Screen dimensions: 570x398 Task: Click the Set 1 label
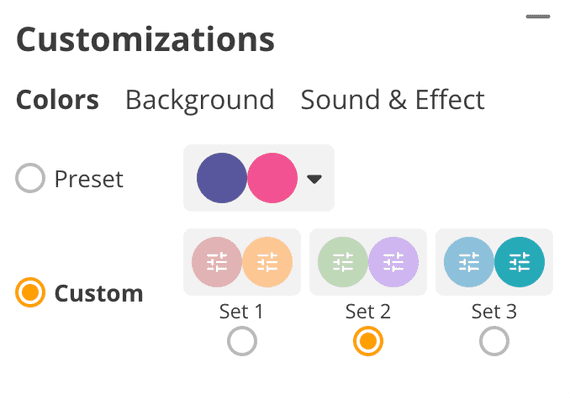241,311
